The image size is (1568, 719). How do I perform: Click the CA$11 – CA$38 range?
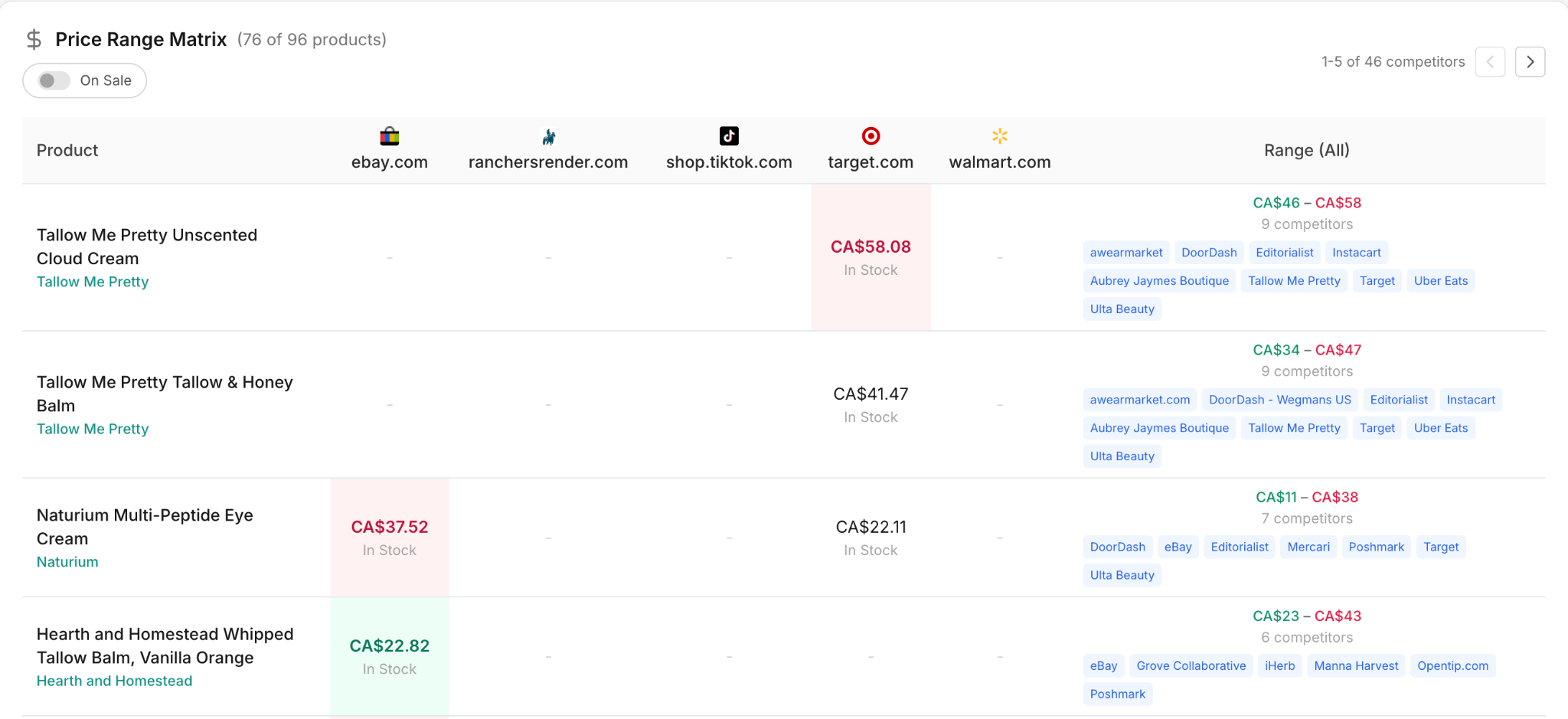(x=1307, y=497)
